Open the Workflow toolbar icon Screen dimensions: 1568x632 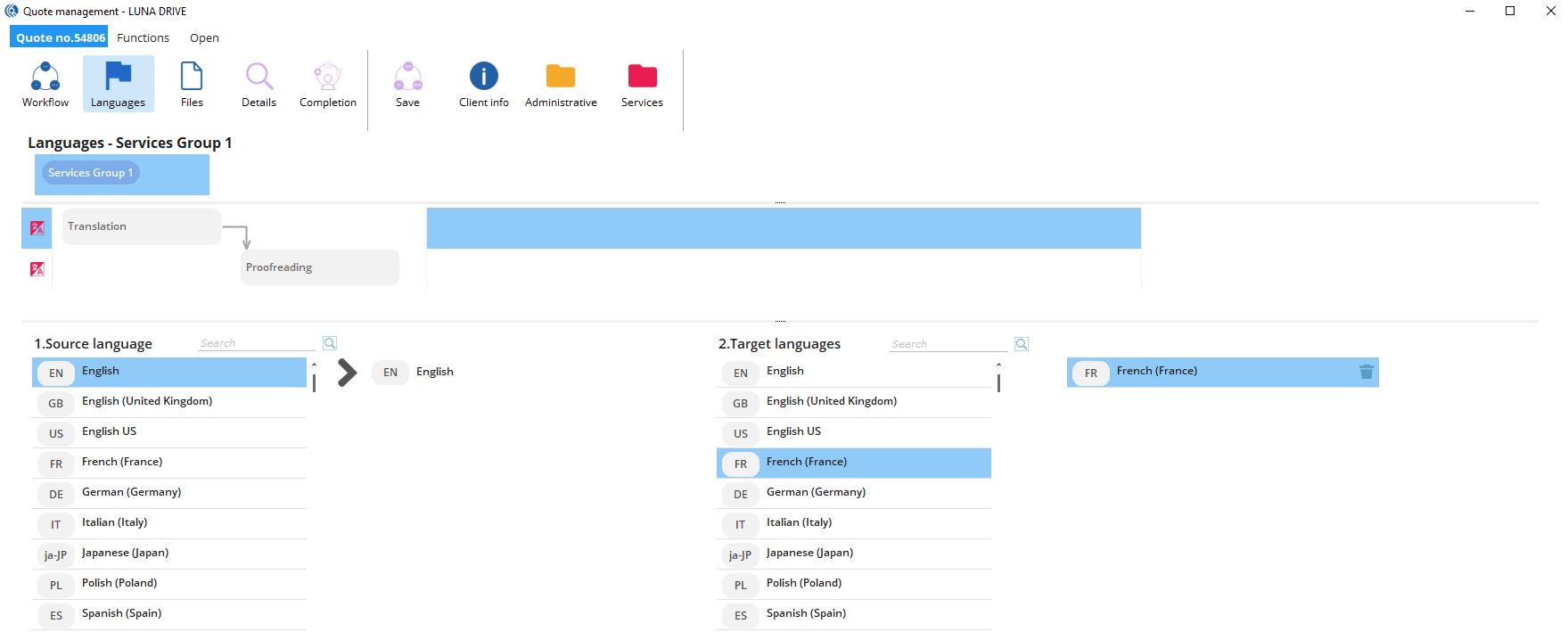[x=45, y=78]
